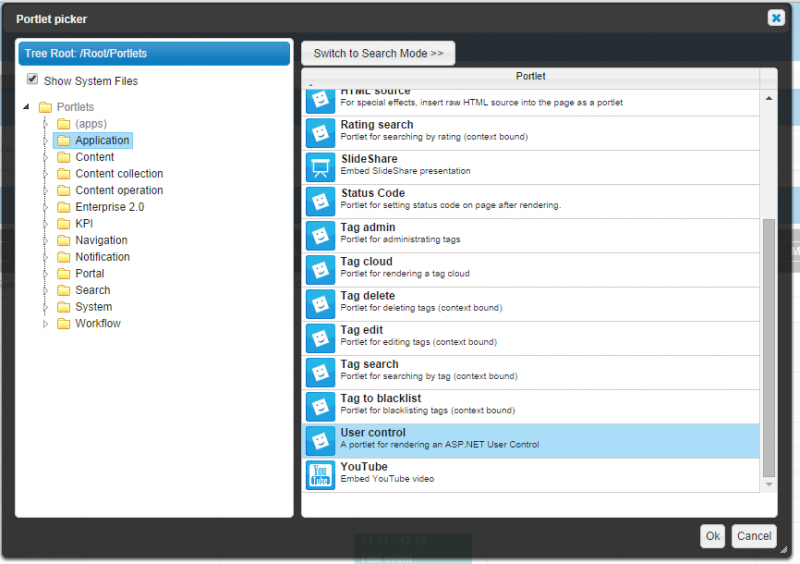Select the System folder in the tree
The height and width of the screenshot is (564, 800).
click(94, 307)
